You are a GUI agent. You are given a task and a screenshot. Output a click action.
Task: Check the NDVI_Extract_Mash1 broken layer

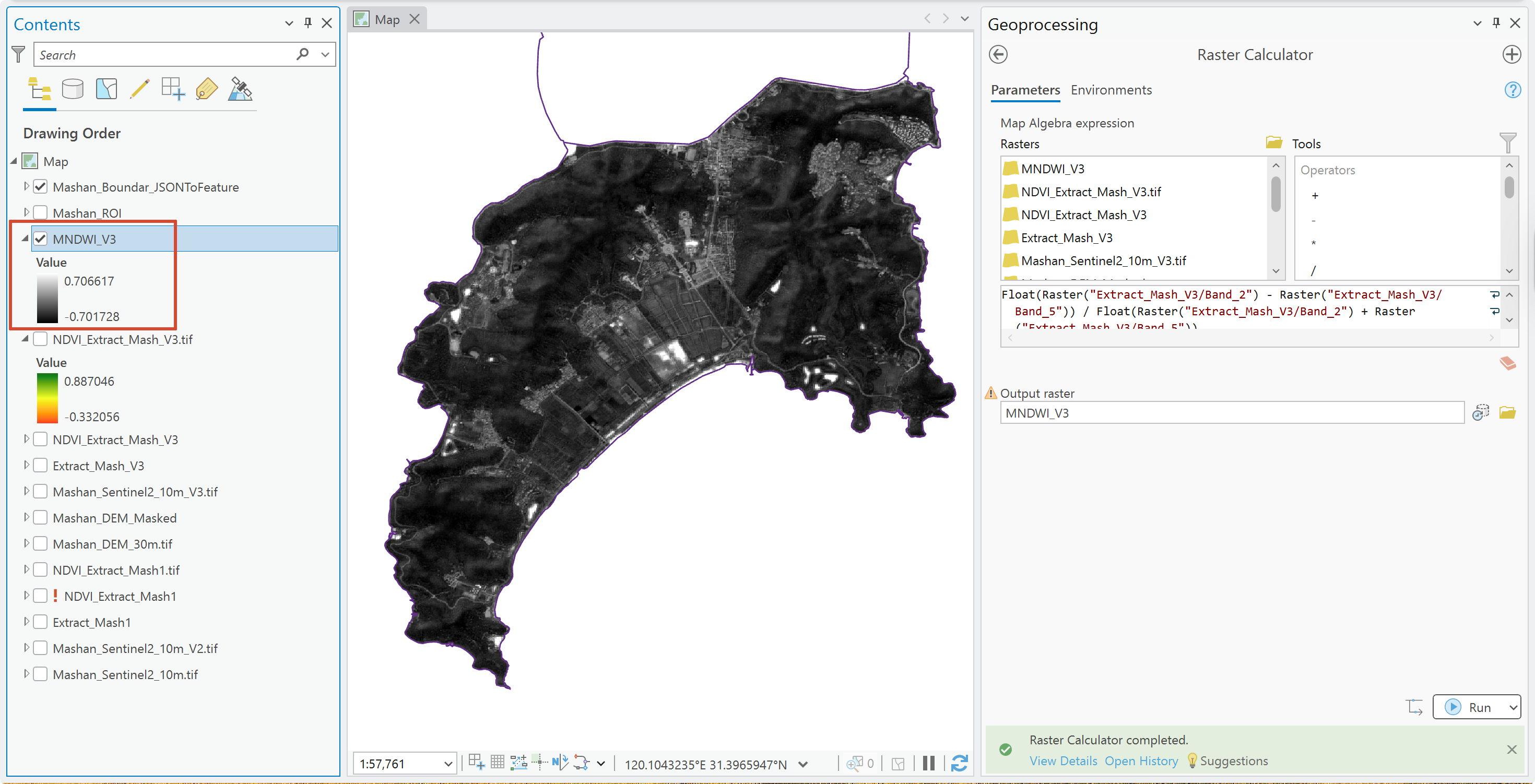pos(41,596)
